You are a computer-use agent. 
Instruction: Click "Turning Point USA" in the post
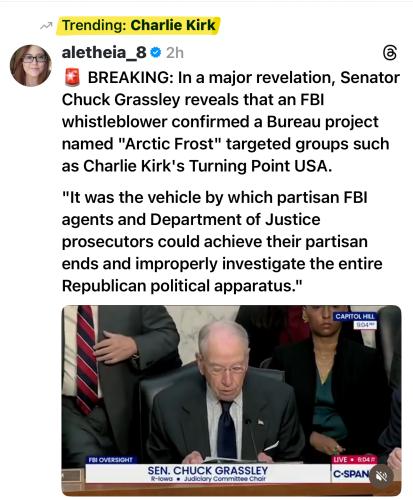pyautogui.click(x=261, y=166)
